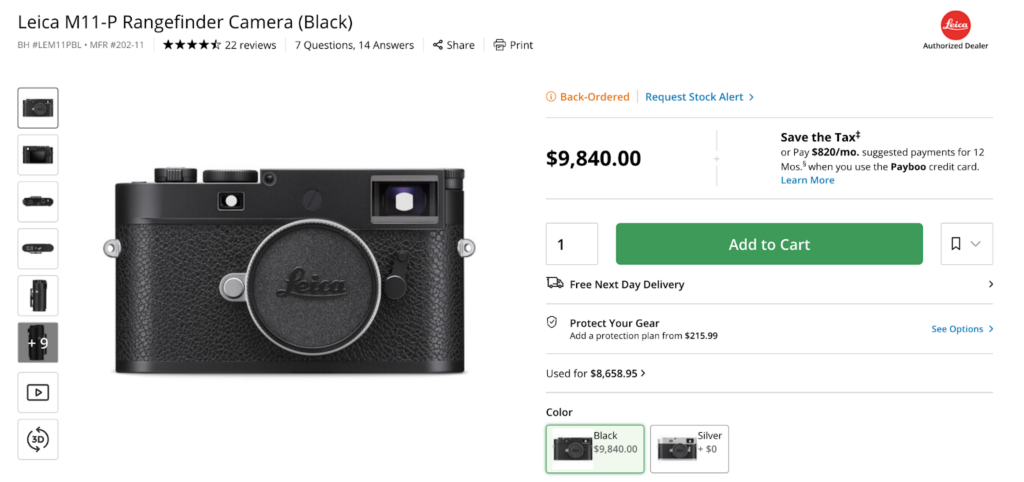Screen dimensions: 1024x482
Task: Open the 3D rotation view
Action: pos(38,439)
